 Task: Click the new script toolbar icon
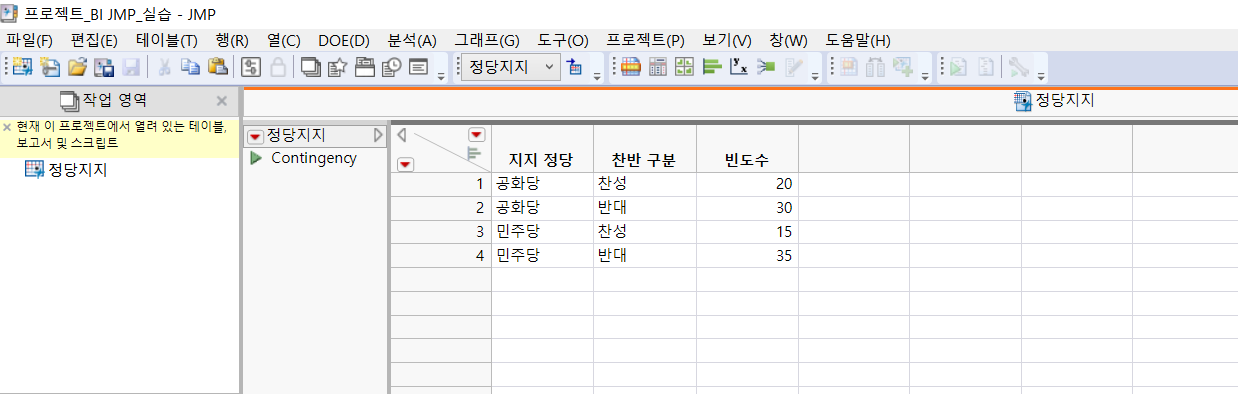(x=50, y=67)
